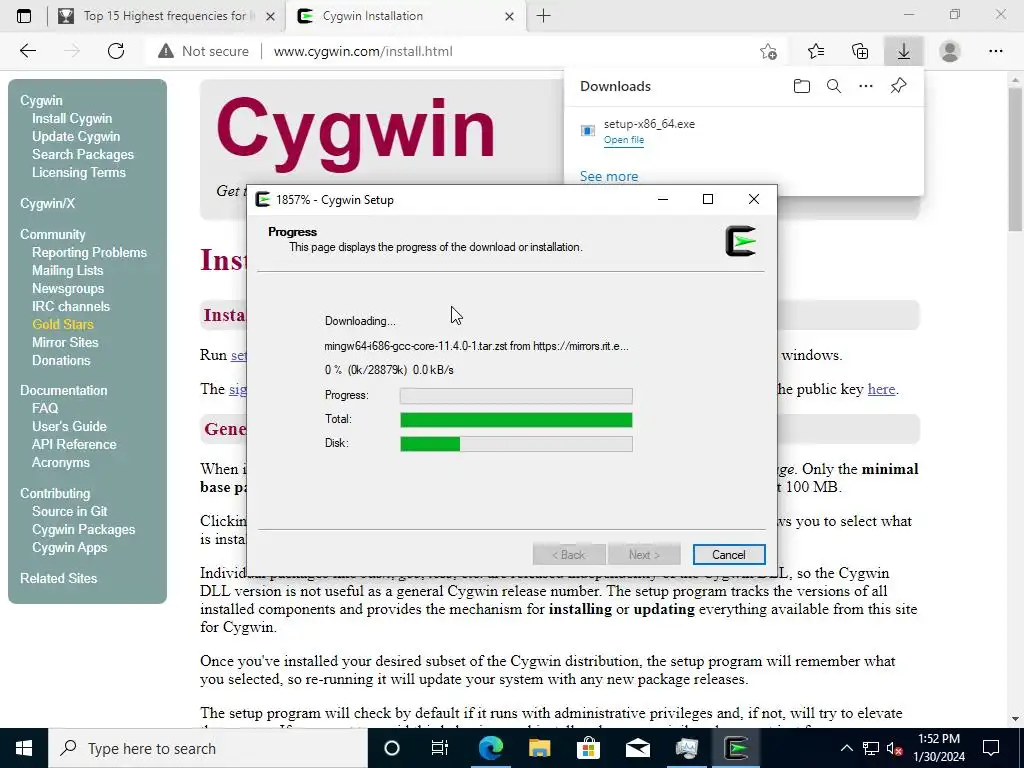Image resolution: width=1024 pixels, height=768 pixels.
Task: Open the notifications action center
Action: pos(991,748)
